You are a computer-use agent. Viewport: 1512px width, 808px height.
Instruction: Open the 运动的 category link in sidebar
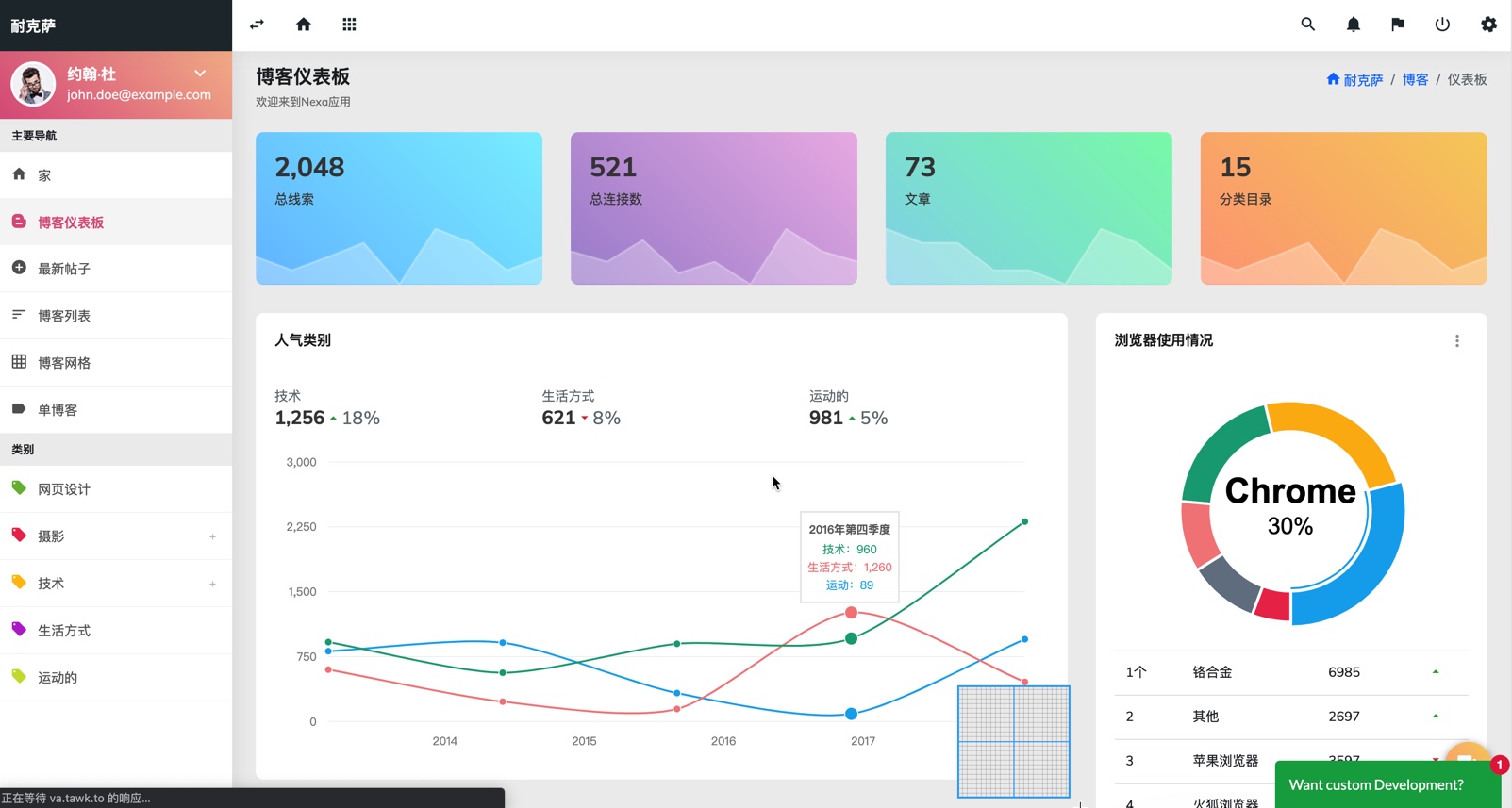click(116, 678)
